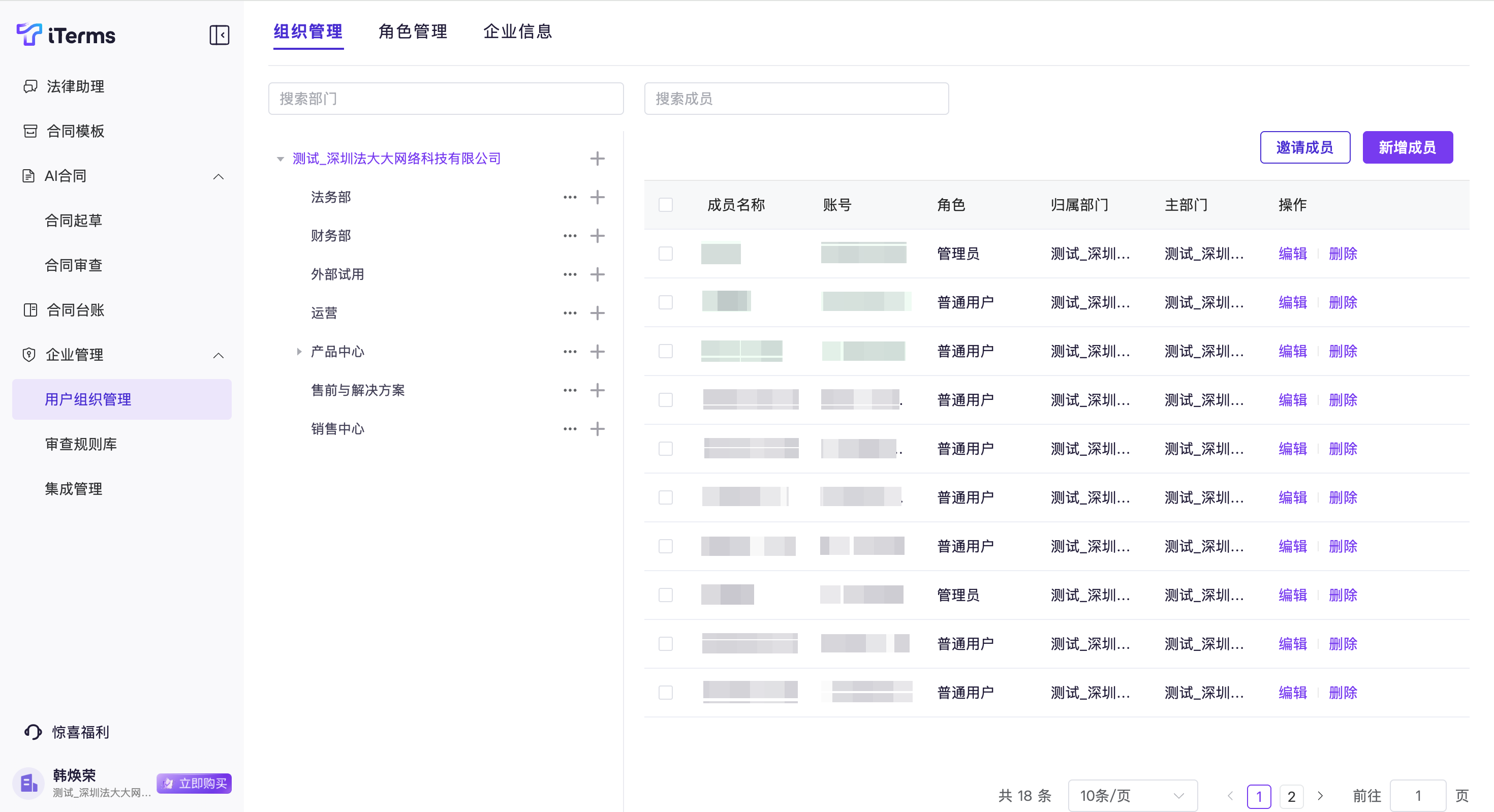Open the 10条/页 page size dropdown
The width and height of the screenshot is (1494, 812).
(1132, 795)
